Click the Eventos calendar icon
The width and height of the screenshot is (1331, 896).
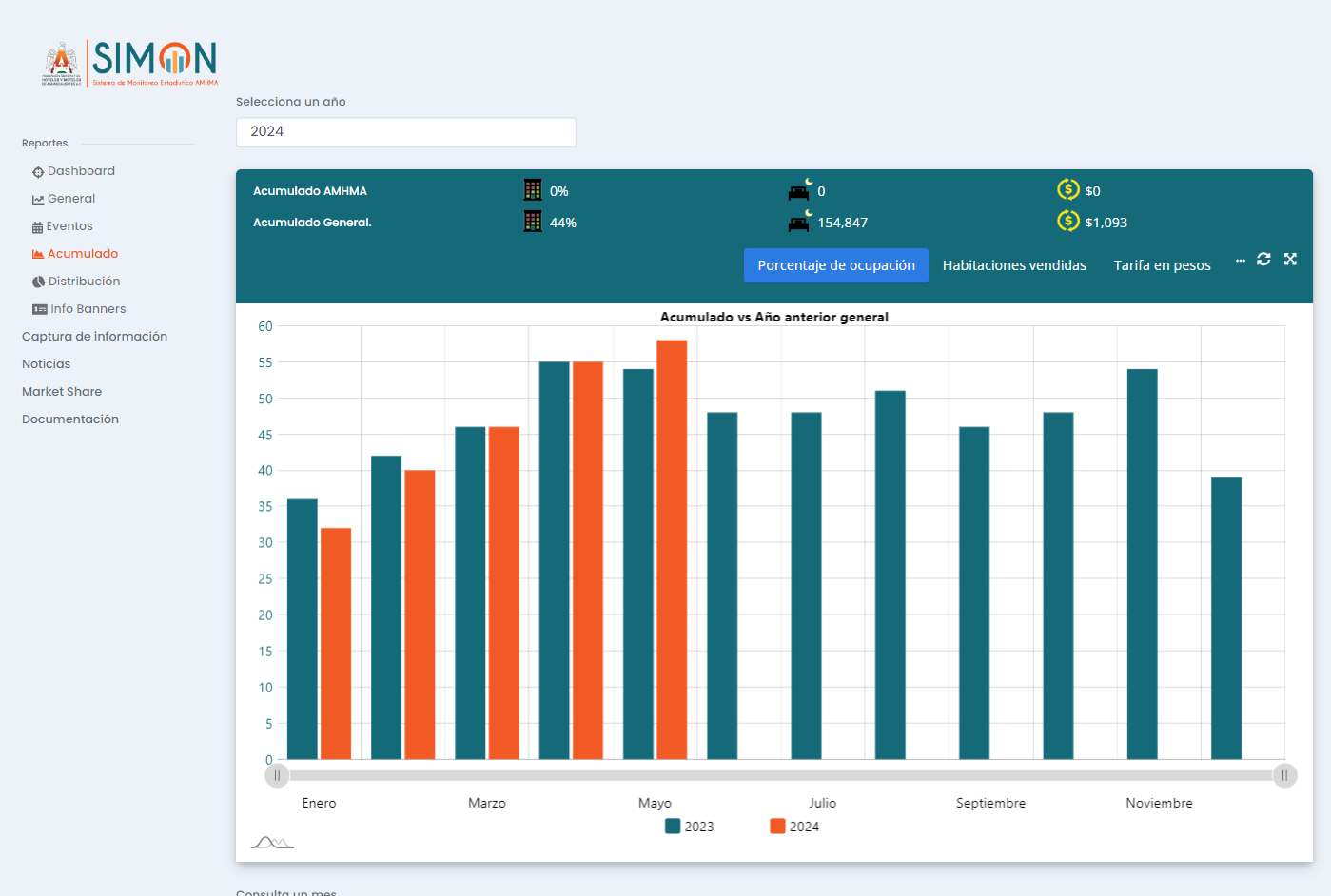pos(37,227)
